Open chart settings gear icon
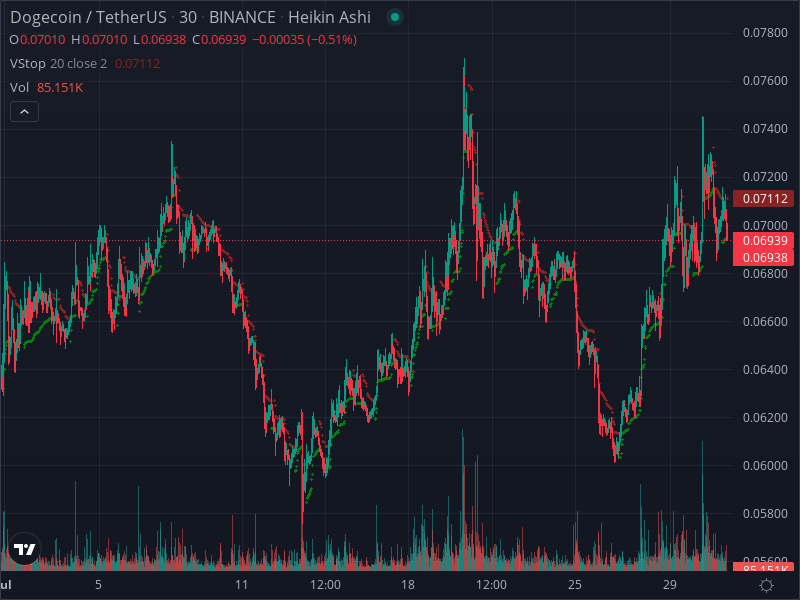The image size is (800, 600). pos(766,585)
